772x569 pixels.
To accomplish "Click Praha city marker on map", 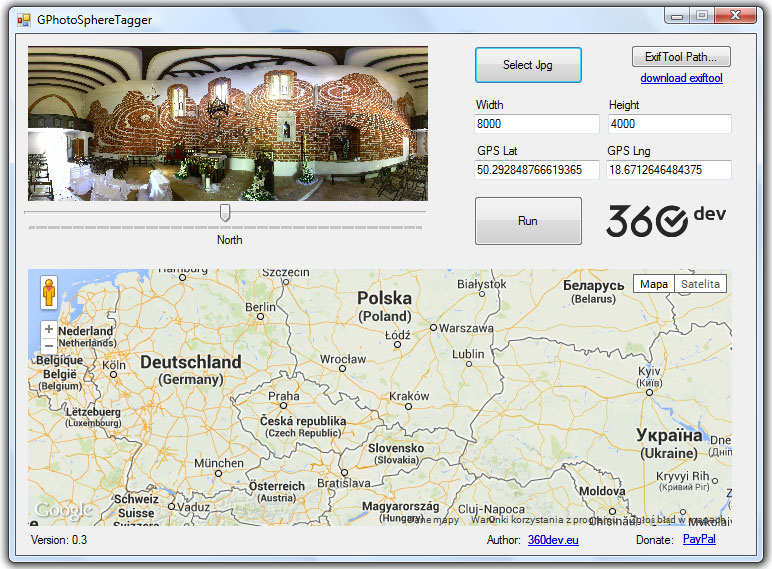I will coord(283,406).
